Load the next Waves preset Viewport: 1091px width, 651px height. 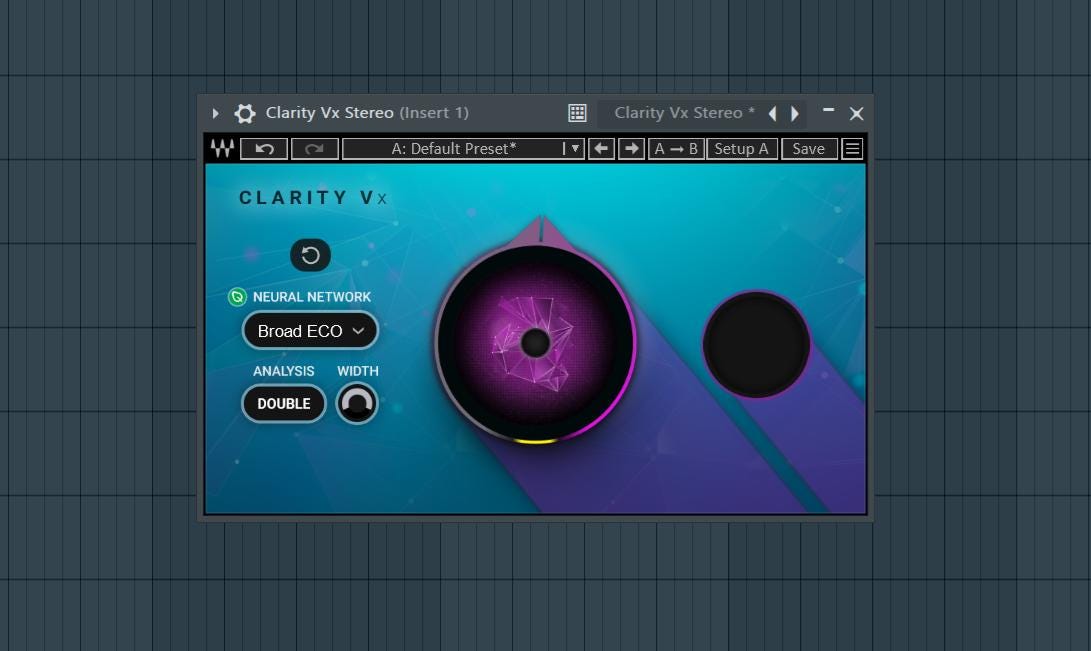(x=631, y=149)
